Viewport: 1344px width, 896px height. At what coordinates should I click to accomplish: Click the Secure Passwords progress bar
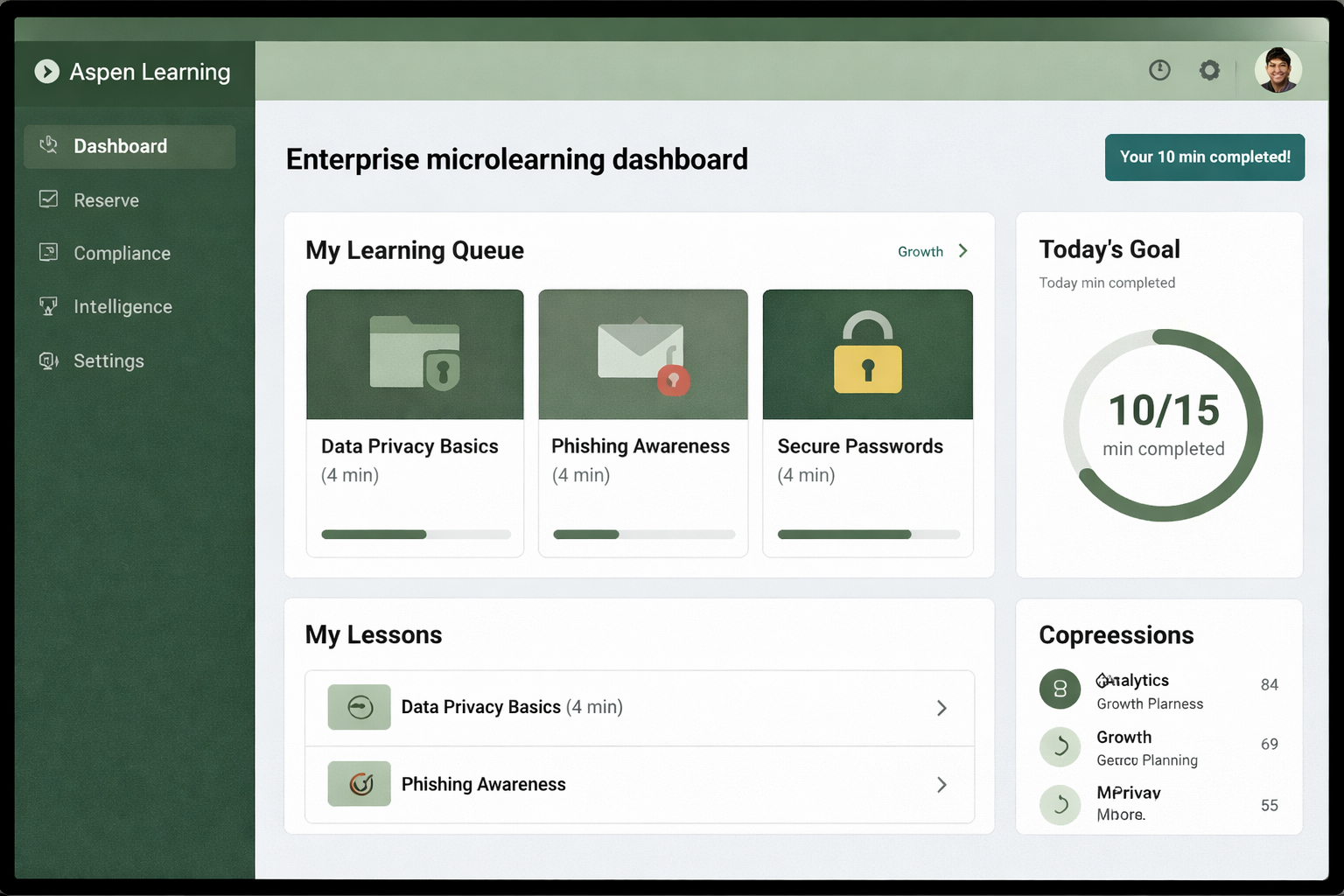point(868,535)
